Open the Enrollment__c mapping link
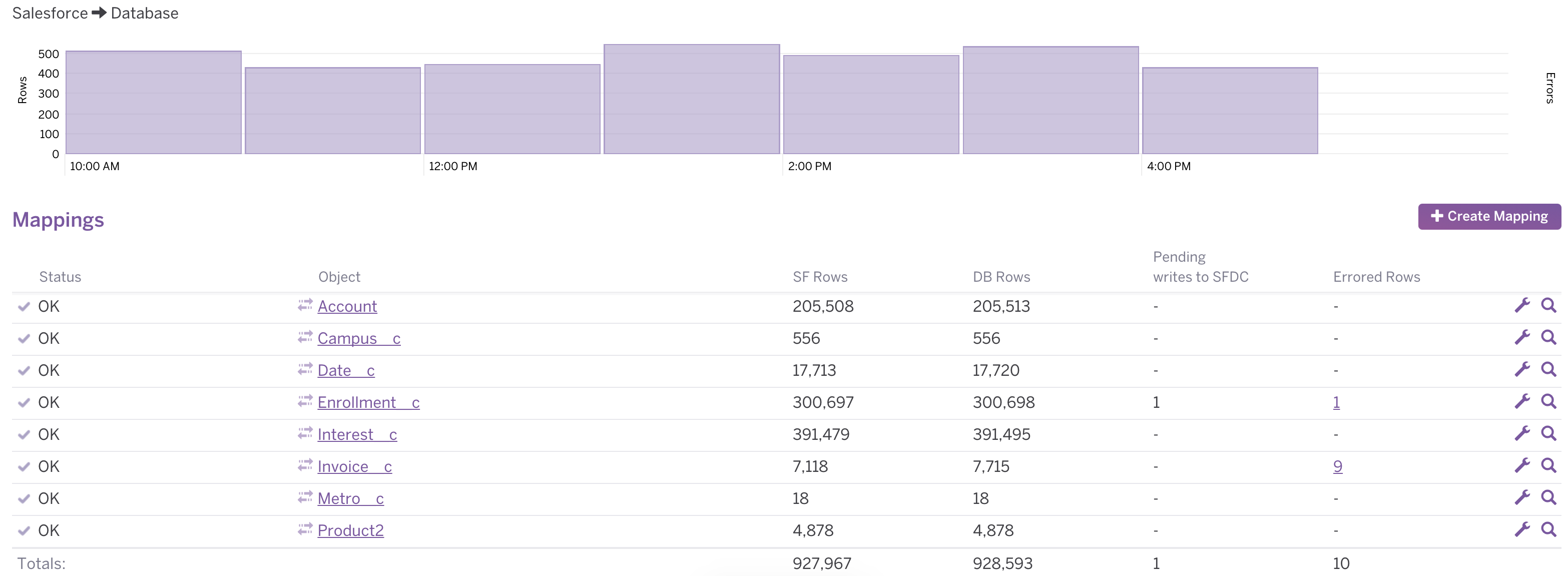The image size is (1568, 576). (368, 402)
